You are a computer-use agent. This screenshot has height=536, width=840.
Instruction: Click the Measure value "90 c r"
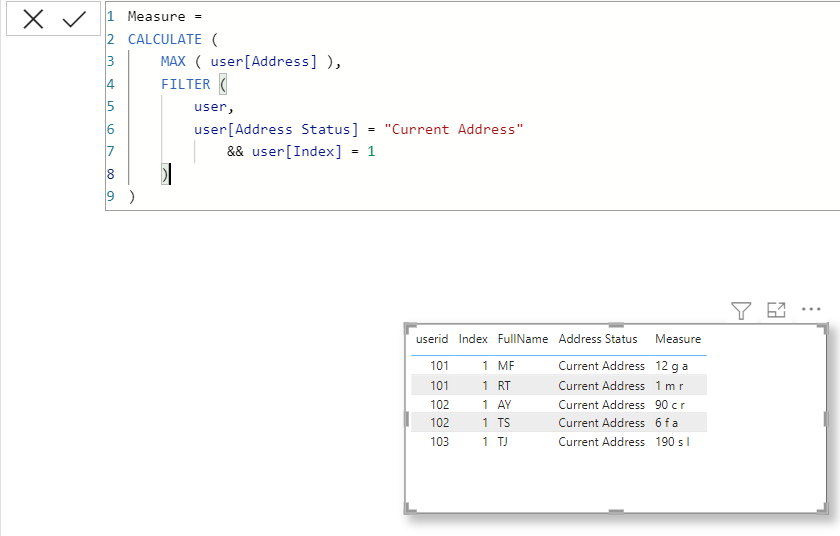point(670,405)
